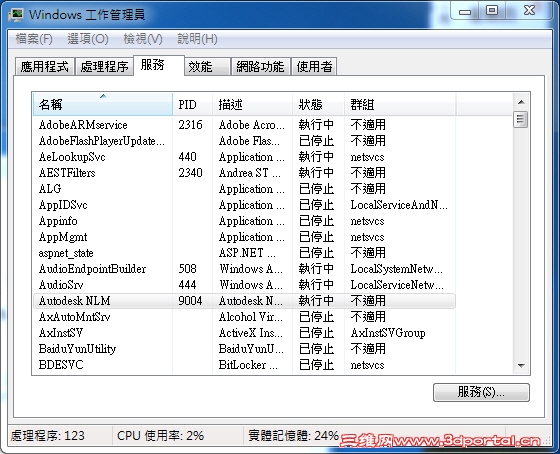The image size is (560, 454).
Task: Select the BDESVC service
Action: pos(244,365)
